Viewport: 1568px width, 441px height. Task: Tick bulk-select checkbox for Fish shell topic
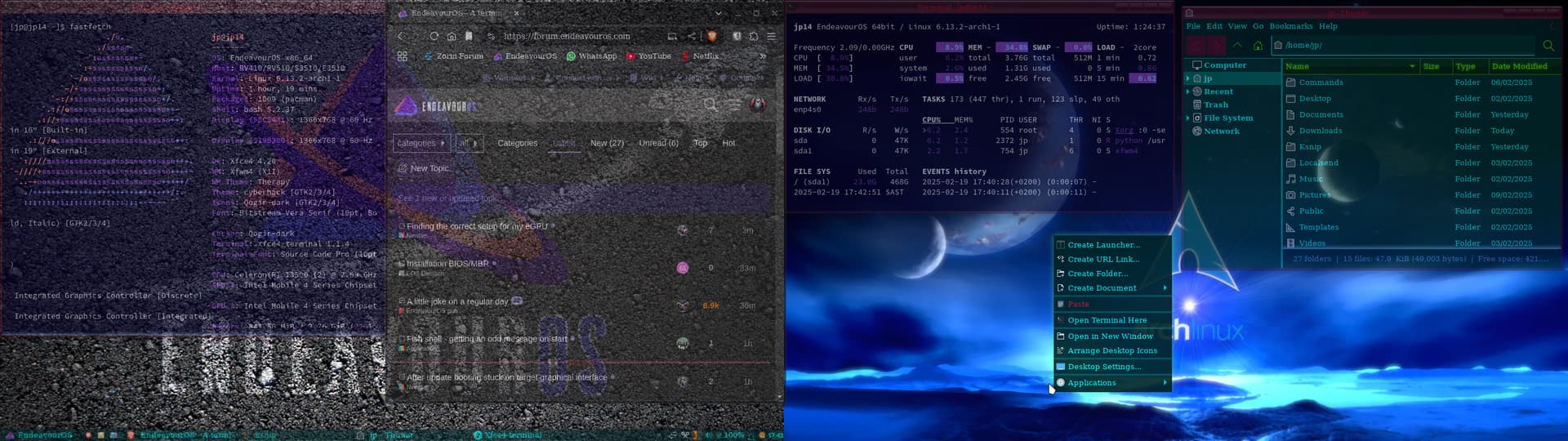pos(402,338)
